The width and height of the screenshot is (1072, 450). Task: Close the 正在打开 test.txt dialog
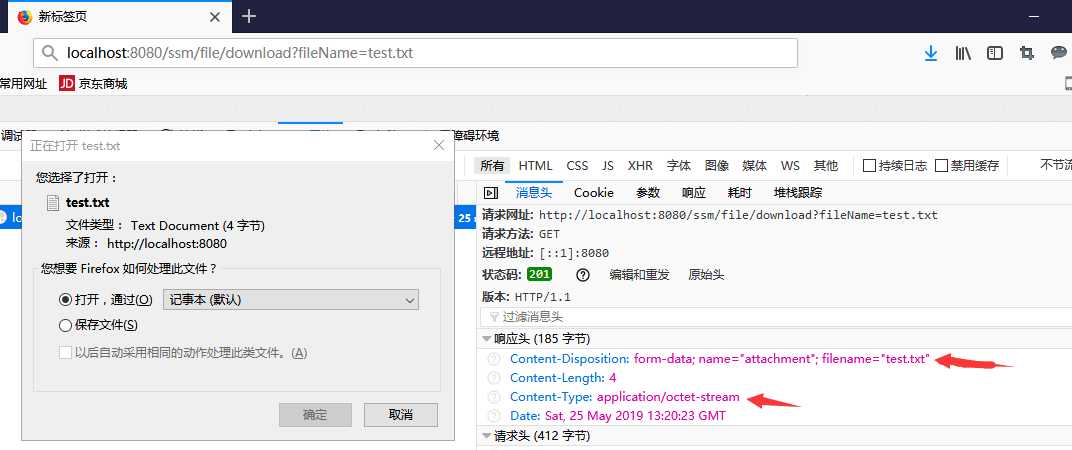[x=440, y=145]
